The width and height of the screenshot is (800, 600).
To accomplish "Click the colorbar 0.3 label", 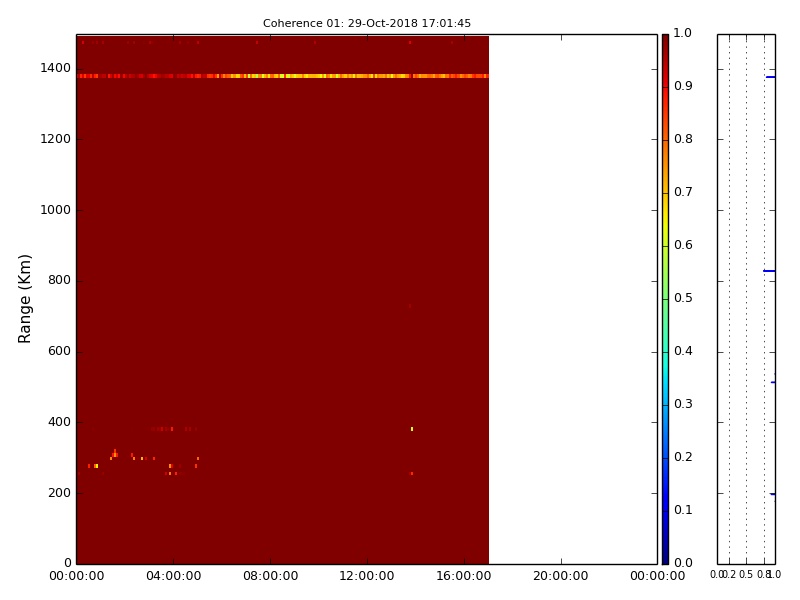I will pyautogui.click(x=683, y=404).
